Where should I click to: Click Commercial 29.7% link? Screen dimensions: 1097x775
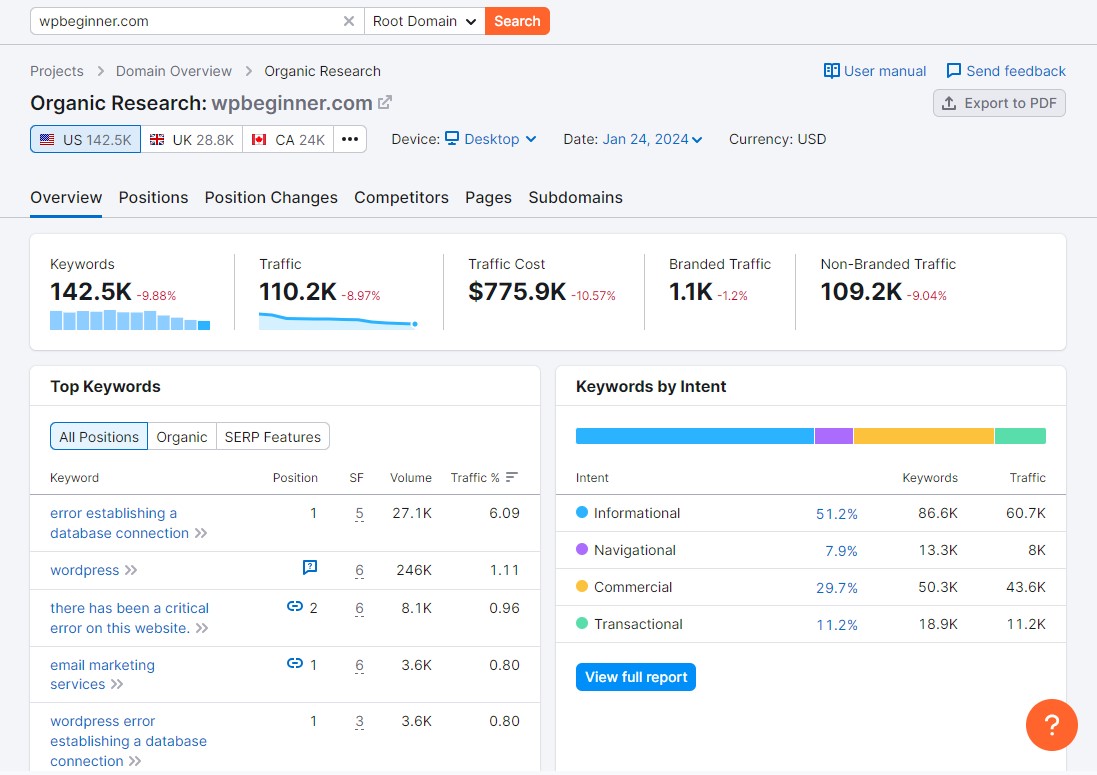836,588
